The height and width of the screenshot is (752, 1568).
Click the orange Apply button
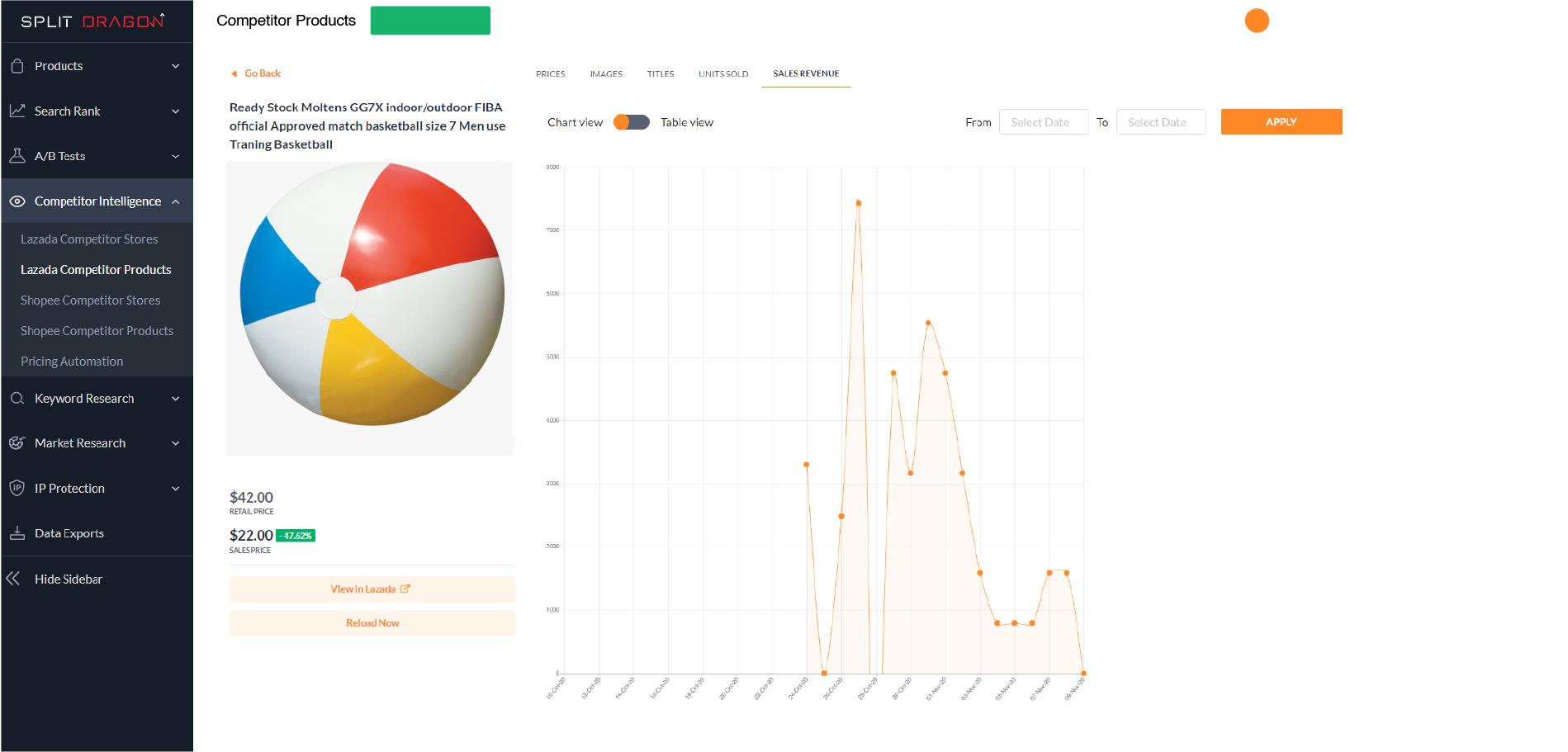pyautogui.click(x=1281, y=121)
